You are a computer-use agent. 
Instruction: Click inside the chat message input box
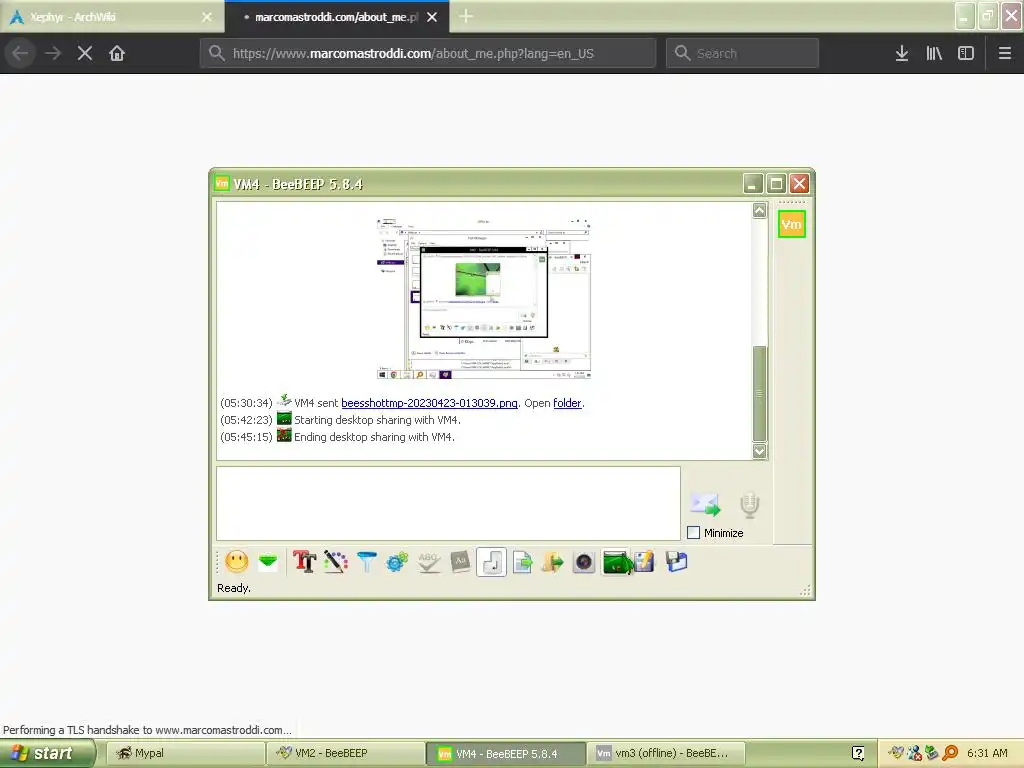point(448,504)
